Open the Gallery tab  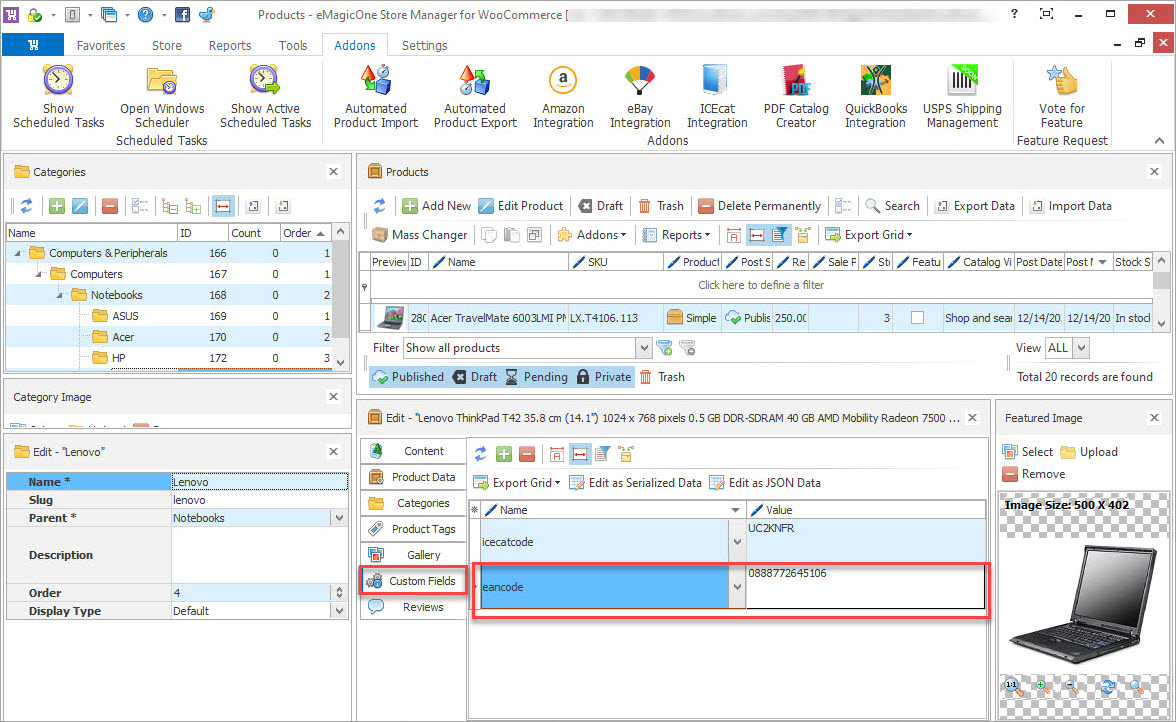coord(413,555)
